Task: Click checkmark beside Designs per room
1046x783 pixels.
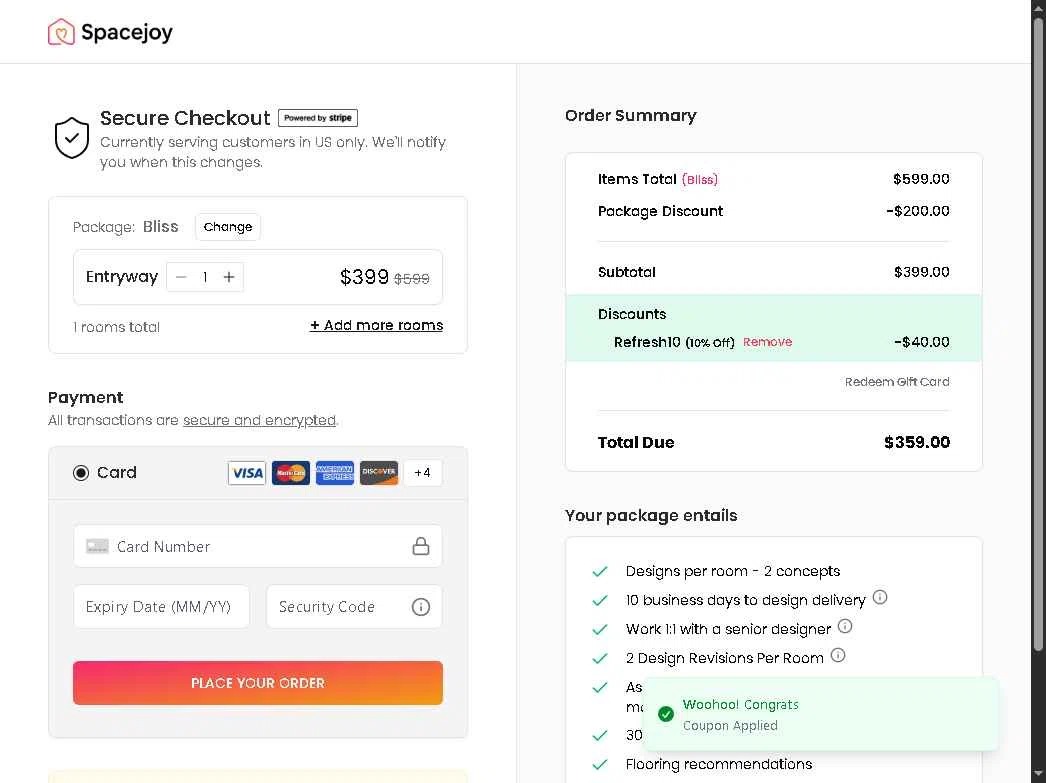Action: 600,572
